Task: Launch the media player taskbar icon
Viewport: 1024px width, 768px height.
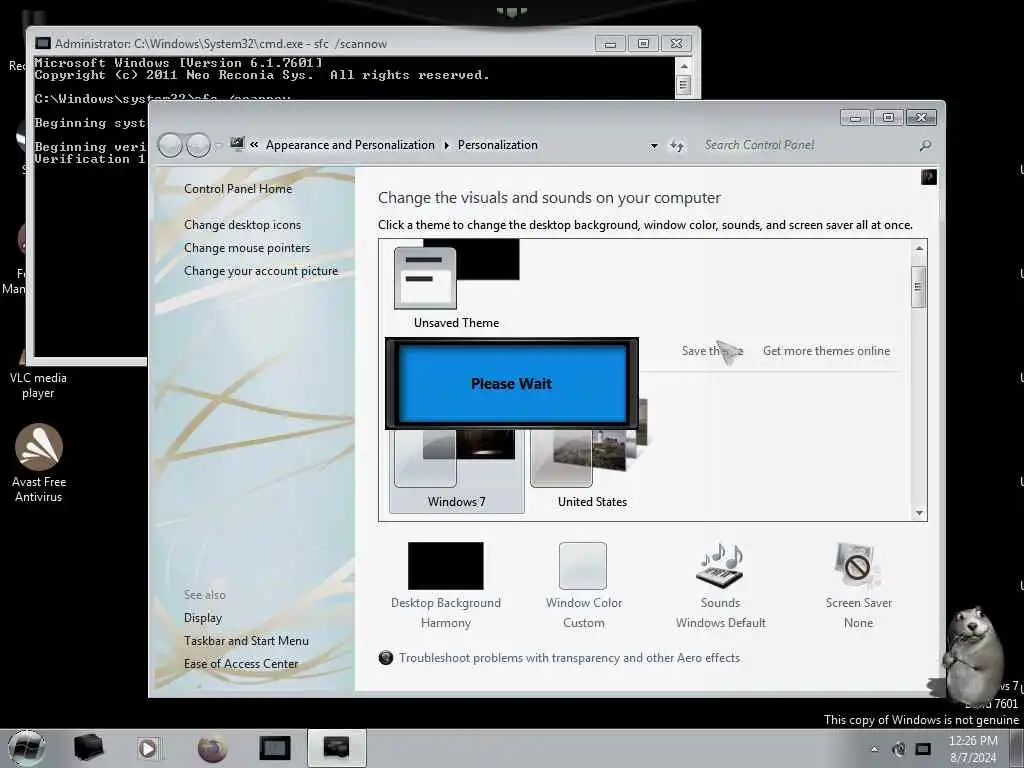Action: [x=148, y=748]
